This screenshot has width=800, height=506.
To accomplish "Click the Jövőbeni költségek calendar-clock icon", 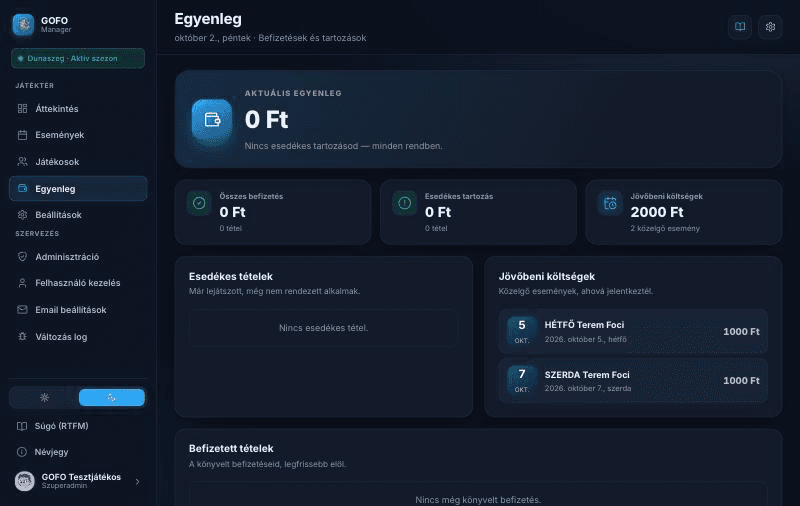I will pos(610,203).
